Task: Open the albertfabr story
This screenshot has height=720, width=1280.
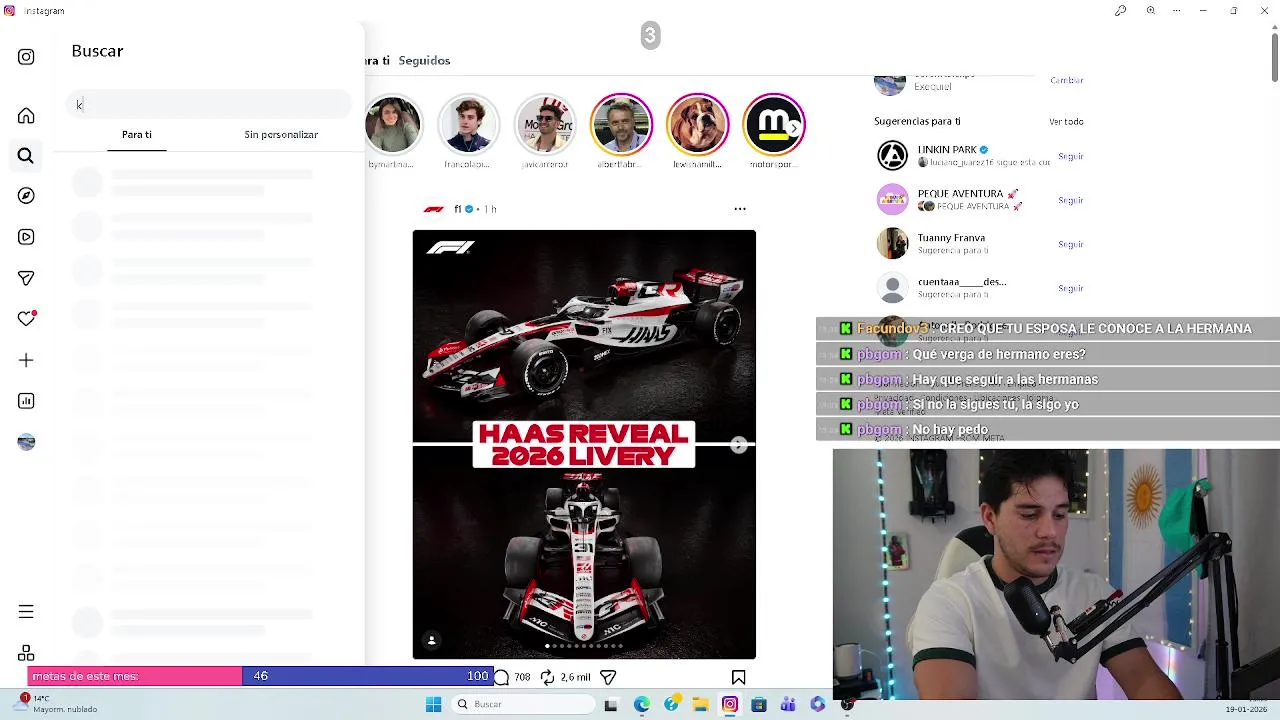Action: pyautogui.click(x=621, y=125)
